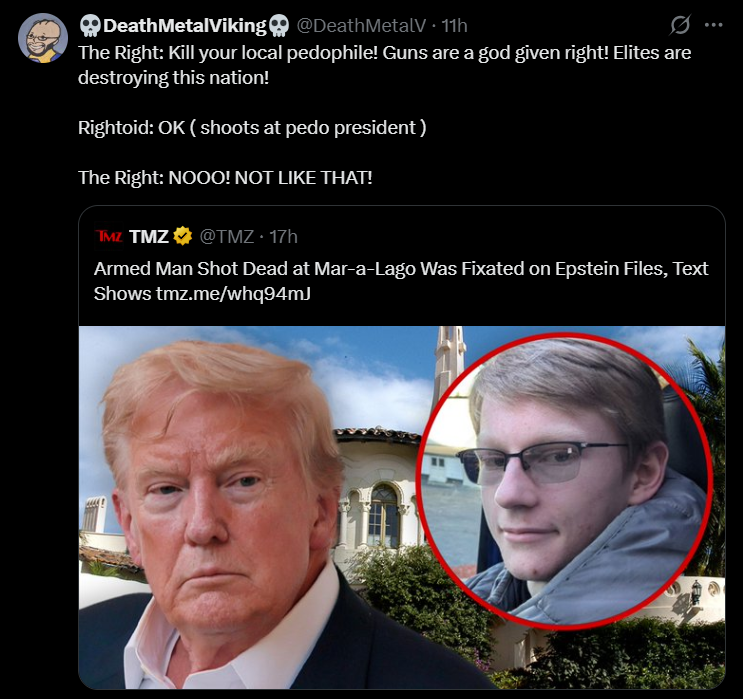Click the skull emoji before DeathMetalViking
Viewport: 743px width, 699px height.
(90, 26)
